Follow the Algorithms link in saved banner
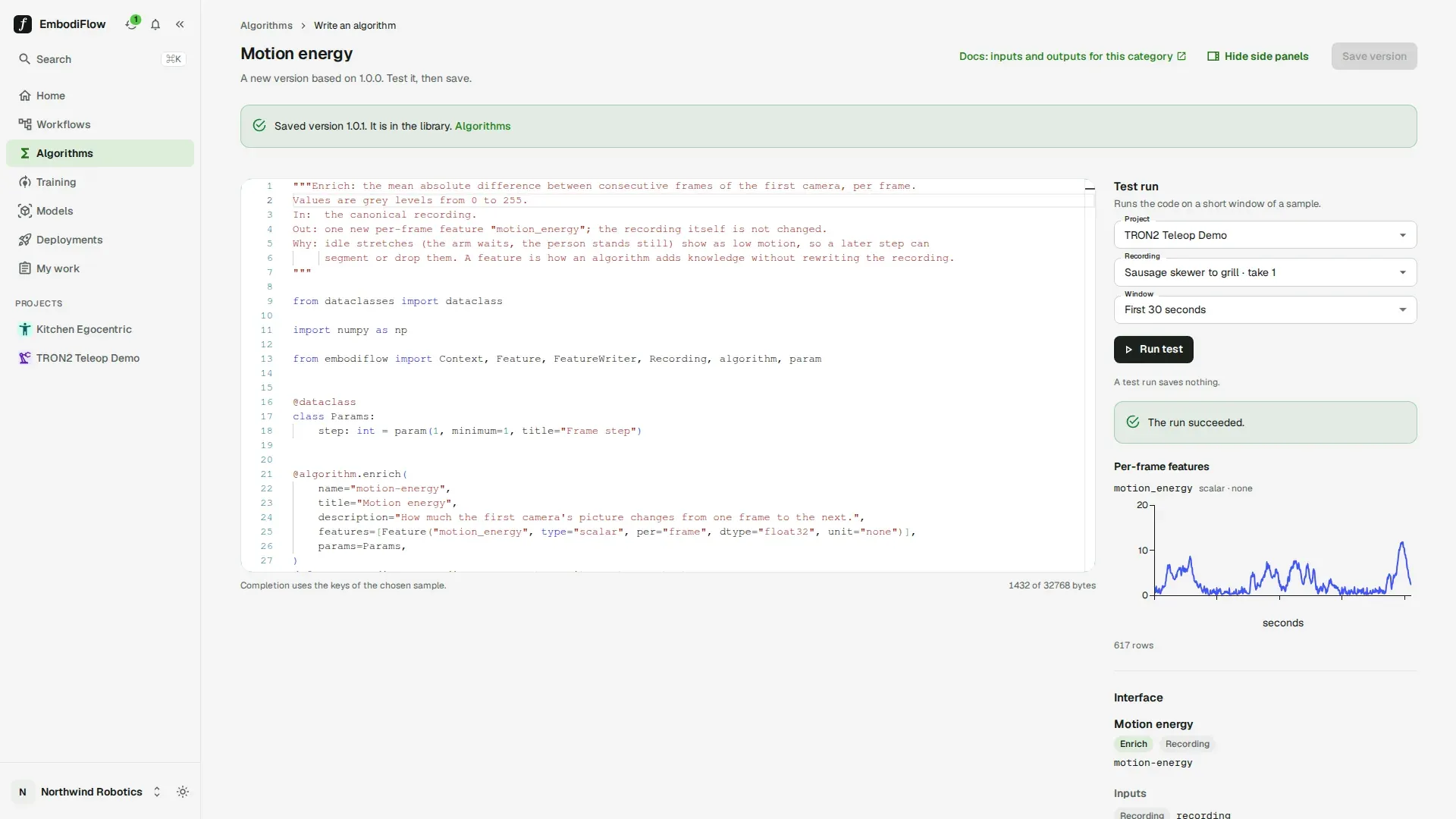Screen dimensions: 1456x819 click(x=482, y=126)
